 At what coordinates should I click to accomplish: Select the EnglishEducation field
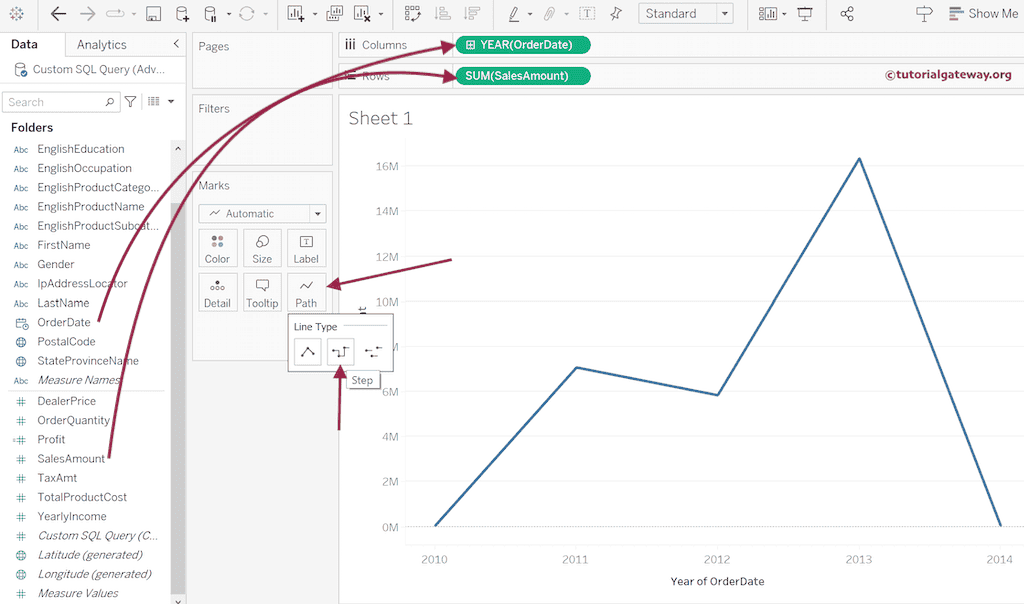[80, 149]
